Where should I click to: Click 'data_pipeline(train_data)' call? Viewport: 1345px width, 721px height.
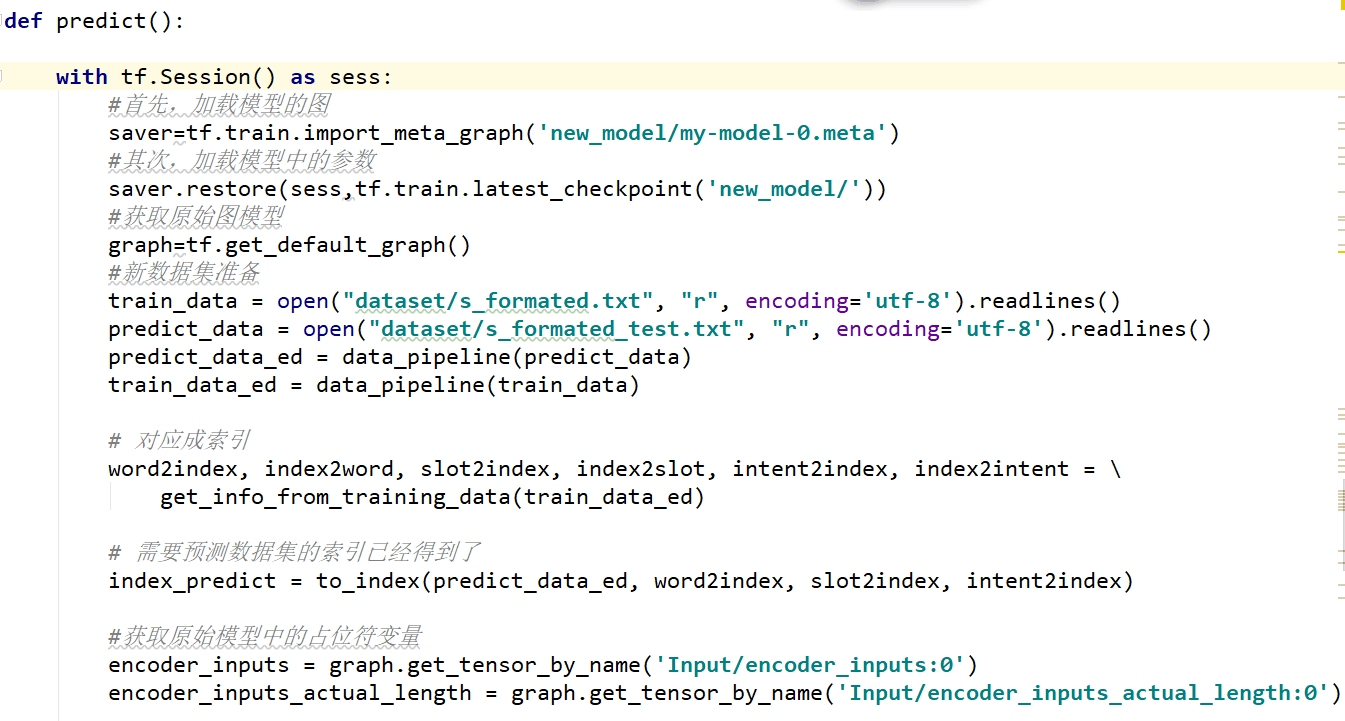coord(478,385)
